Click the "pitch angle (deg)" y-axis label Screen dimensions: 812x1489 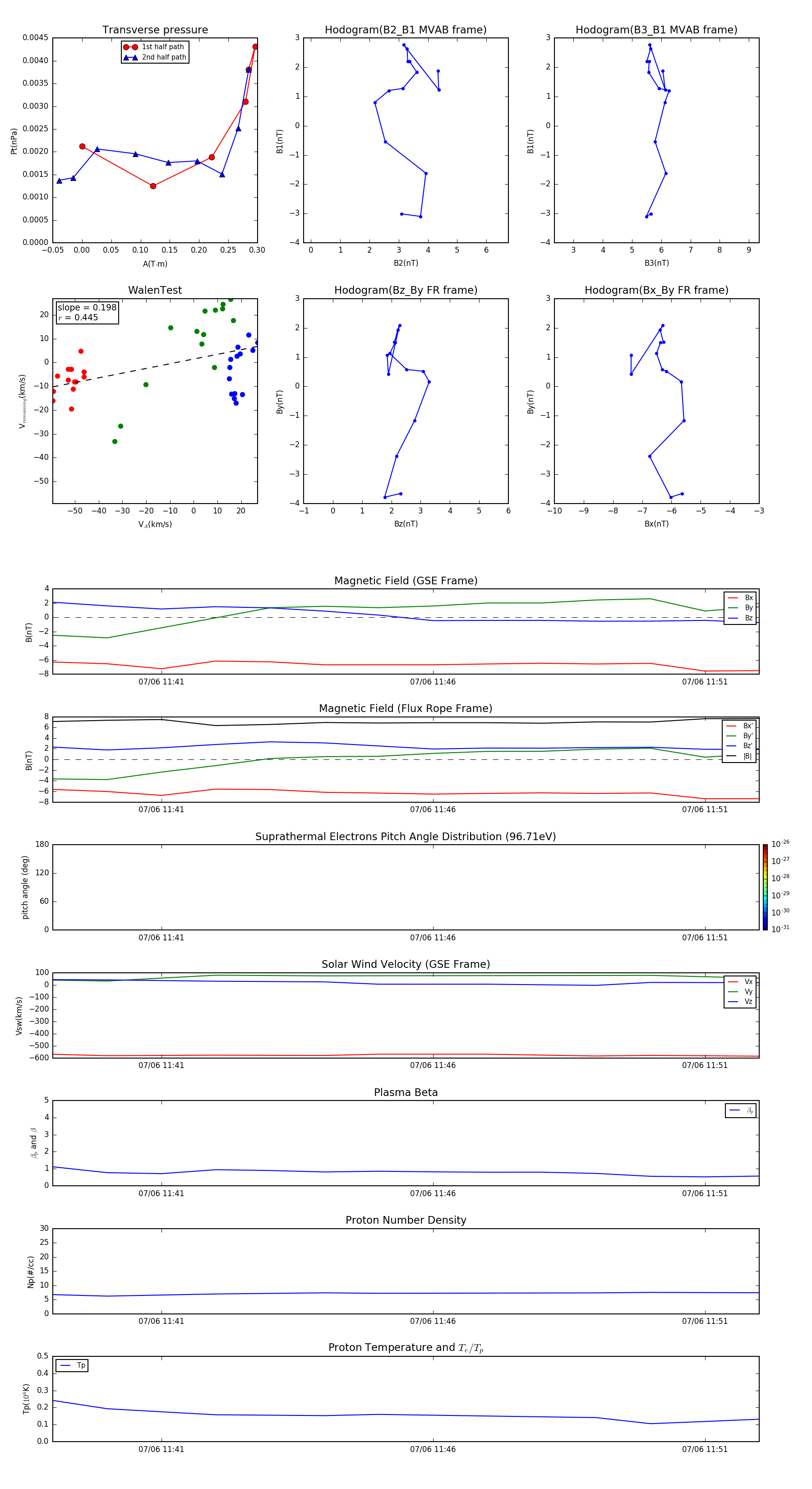(x=25, y=887)
